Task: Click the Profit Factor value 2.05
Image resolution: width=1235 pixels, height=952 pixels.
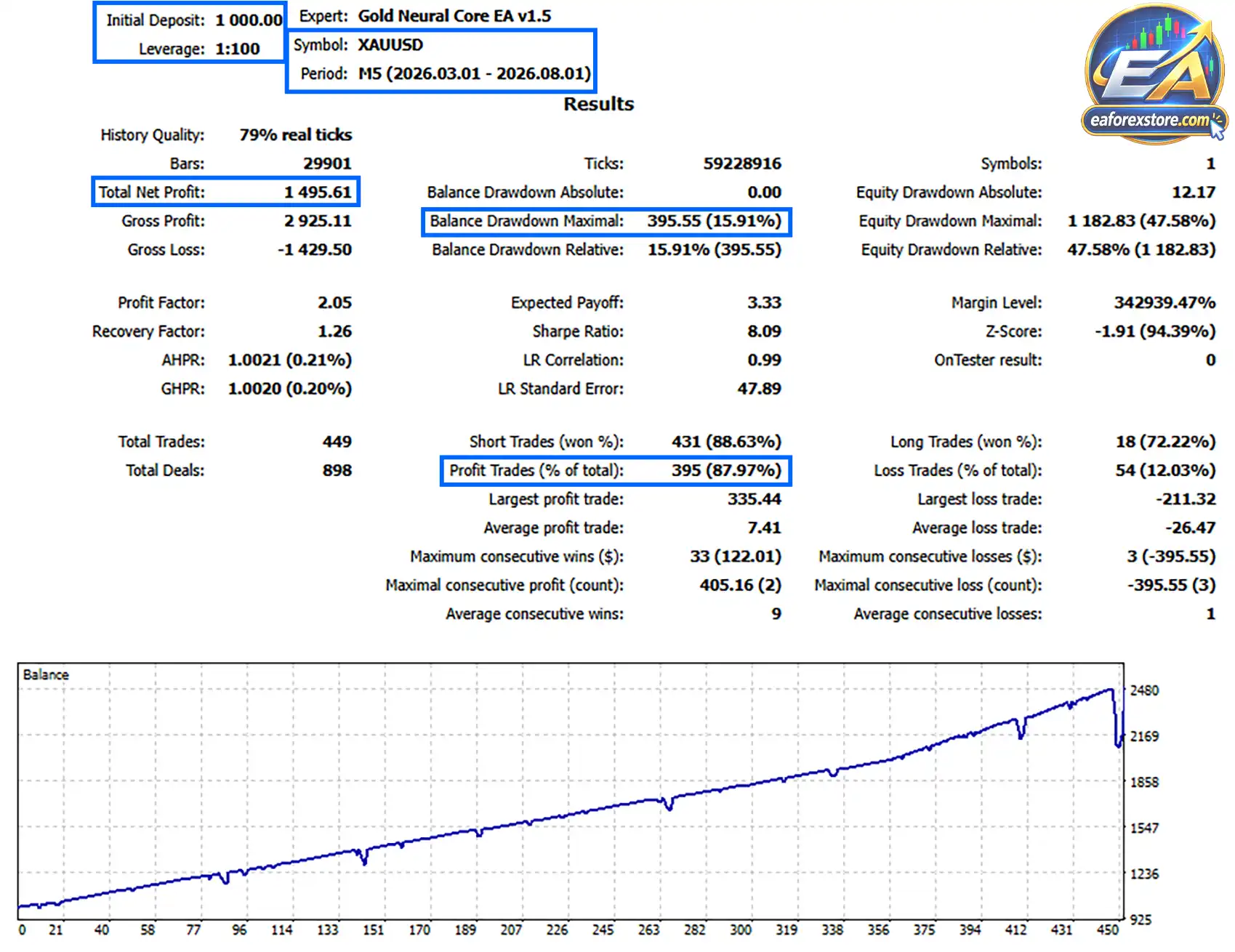Action: click(334, 302)
